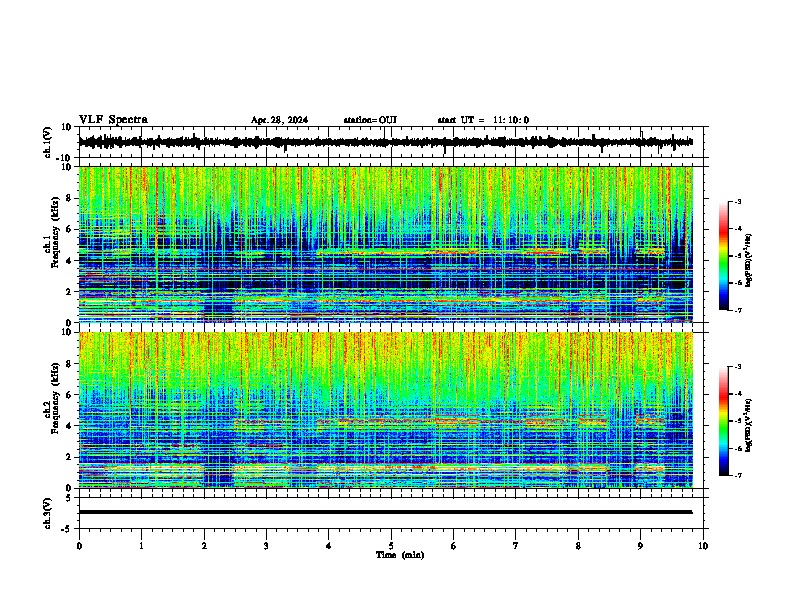Click the "VLF Spectra" plot title

click(x=113, y=120)
